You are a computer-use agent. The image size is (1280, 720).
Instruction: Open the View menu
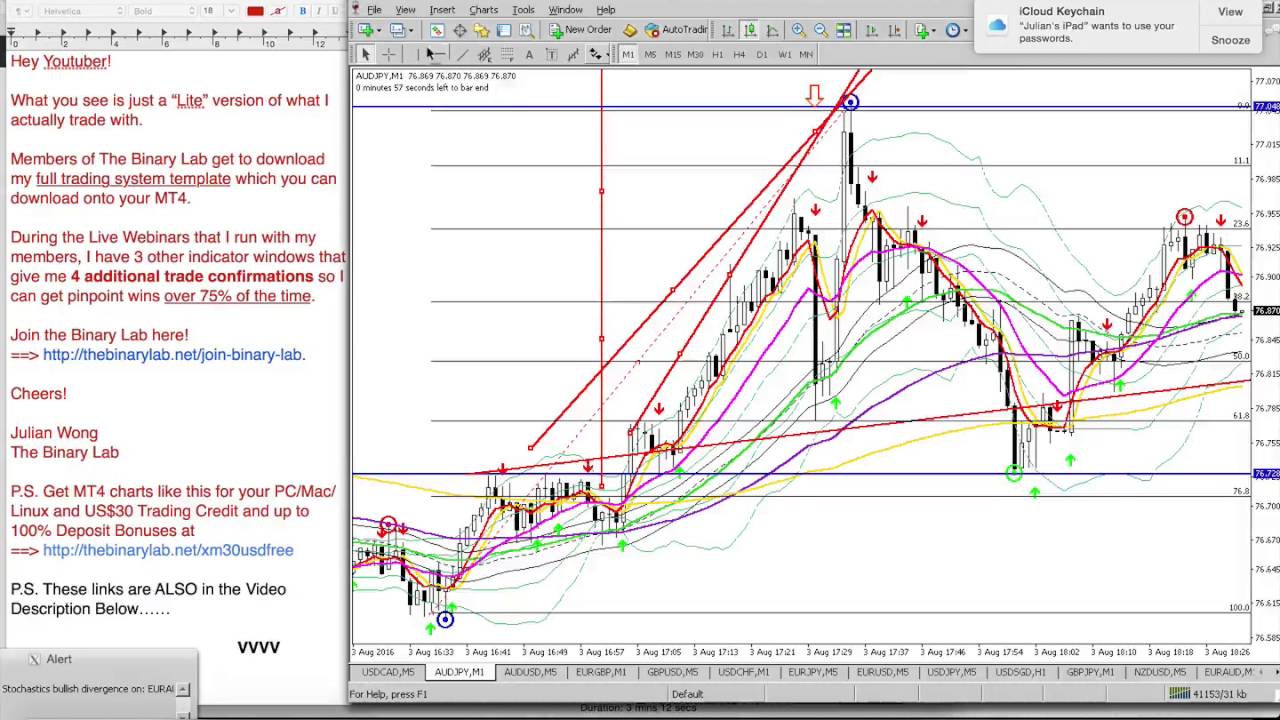pos(405,9)
